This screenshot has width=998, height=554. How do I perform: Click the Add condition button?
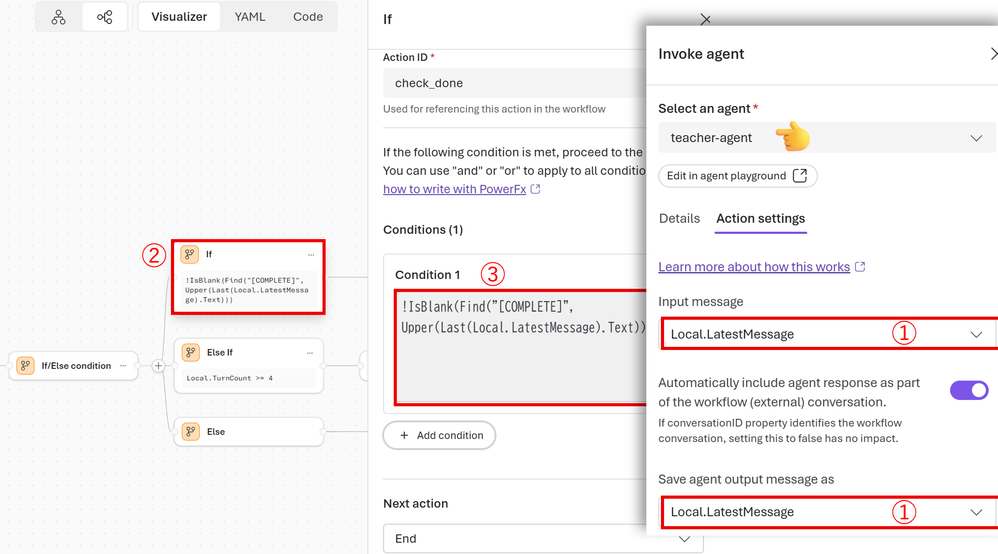440,436
